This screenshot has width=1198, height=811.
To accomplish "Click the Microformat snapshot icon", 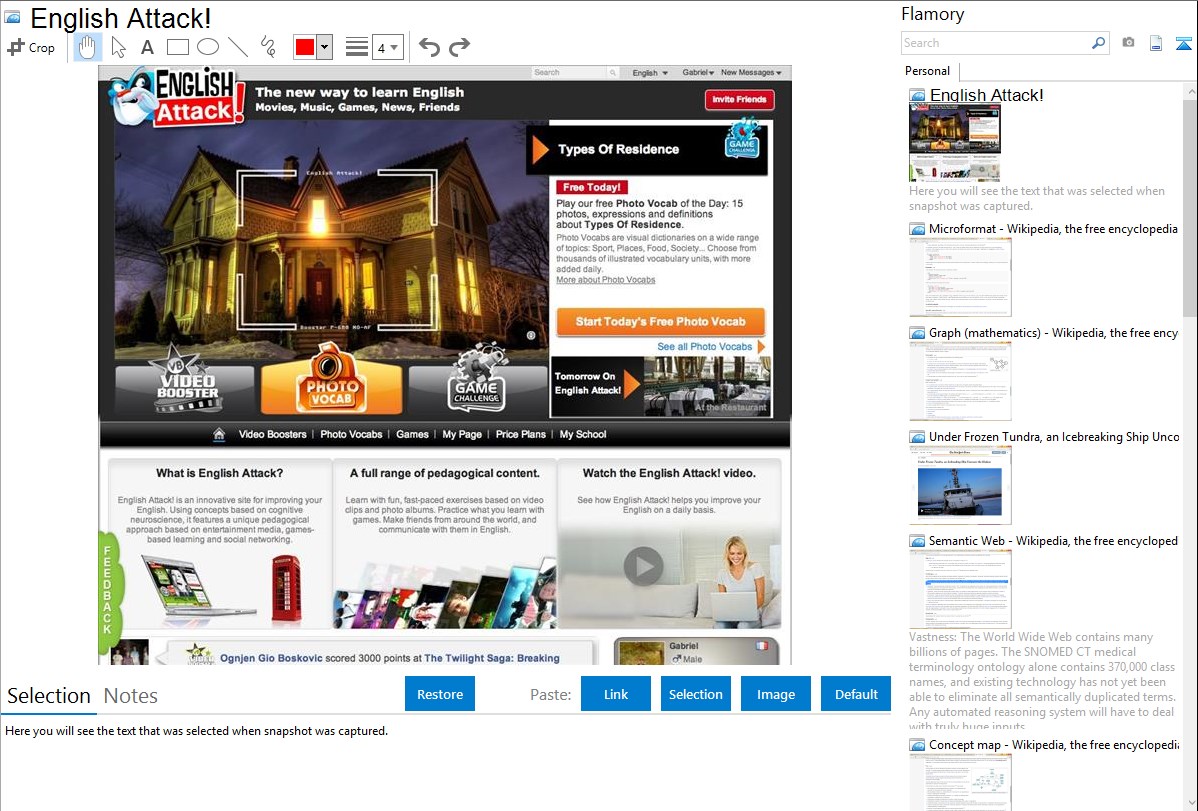I will click(917, 229).
